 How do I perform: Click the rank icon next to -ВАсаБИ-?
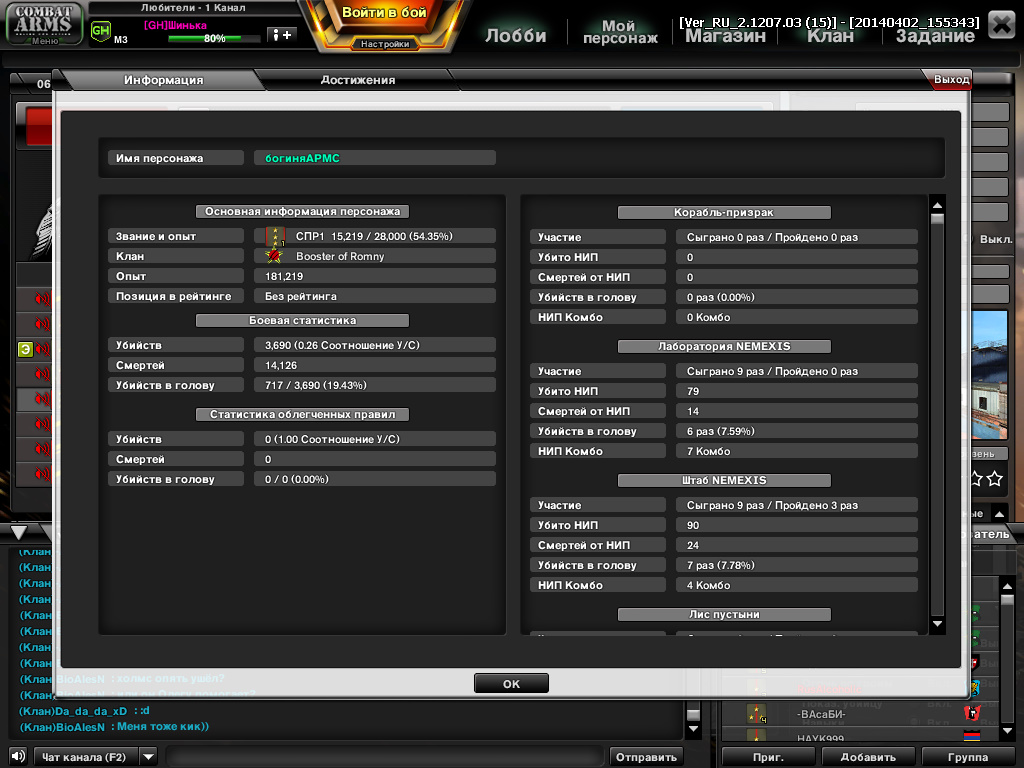[x=756, y=714]
